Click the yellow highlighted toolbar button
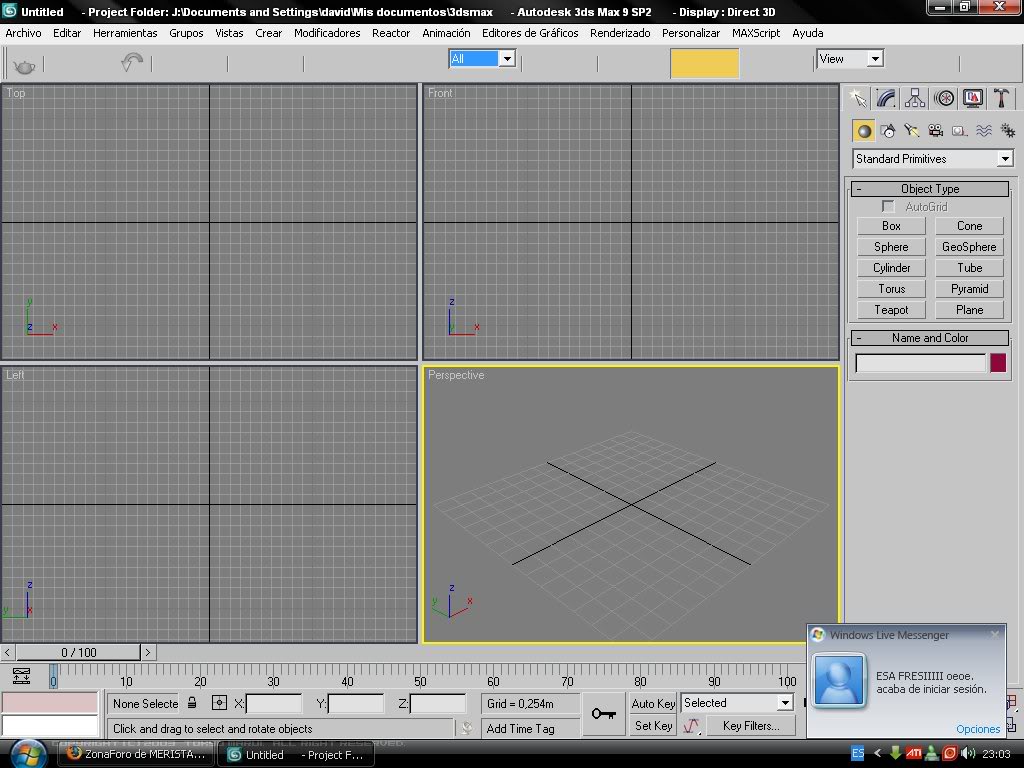This screenshot has height=768, width=1024. point(705,63)
